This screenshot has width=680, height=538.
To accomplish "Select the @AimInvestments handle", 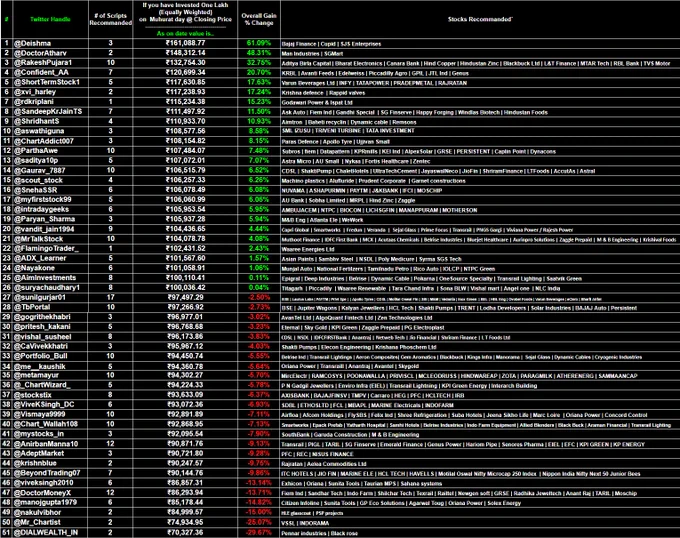I will pyautogui.click(x=50, y=278).
